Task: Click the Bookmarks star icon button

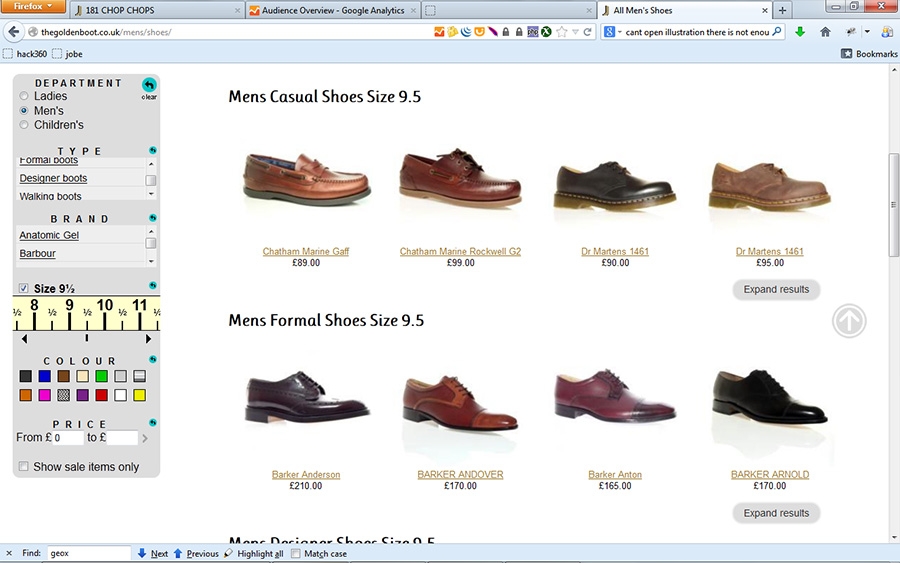Action: [x=847, y=53]
